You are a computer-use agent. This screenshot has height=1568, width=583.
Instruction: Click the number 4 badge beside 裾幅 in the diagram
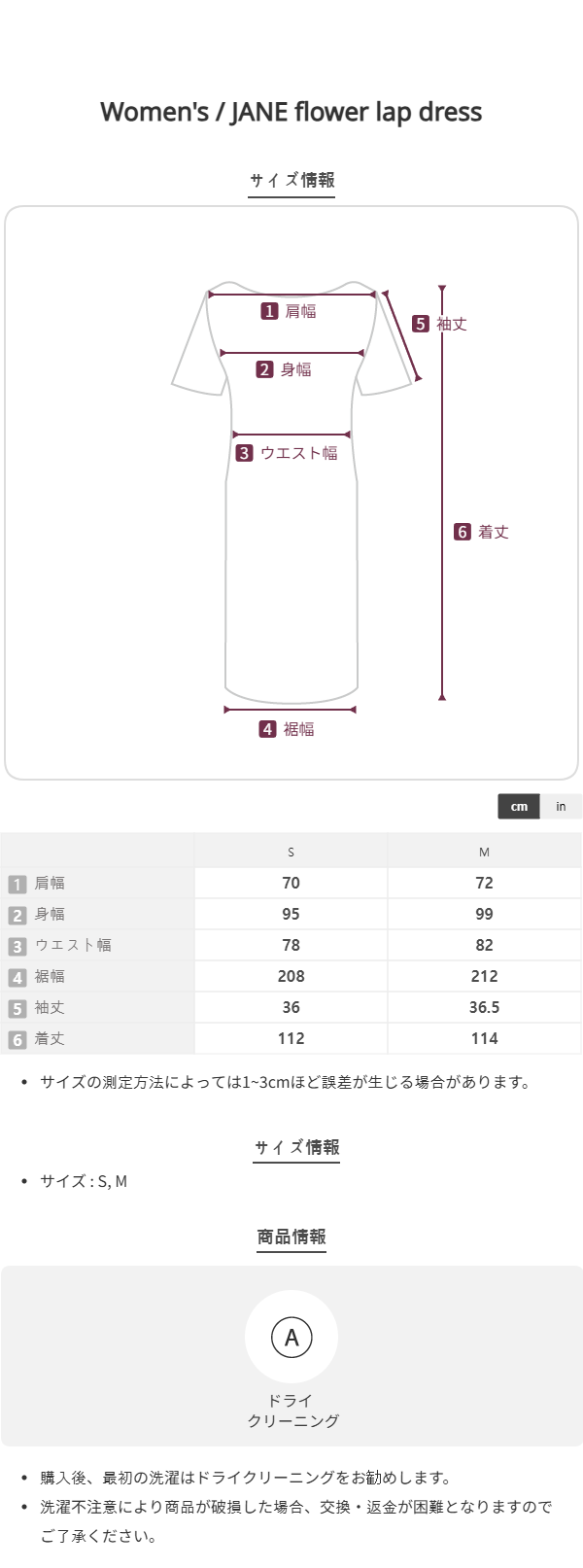tap(268, 729)
